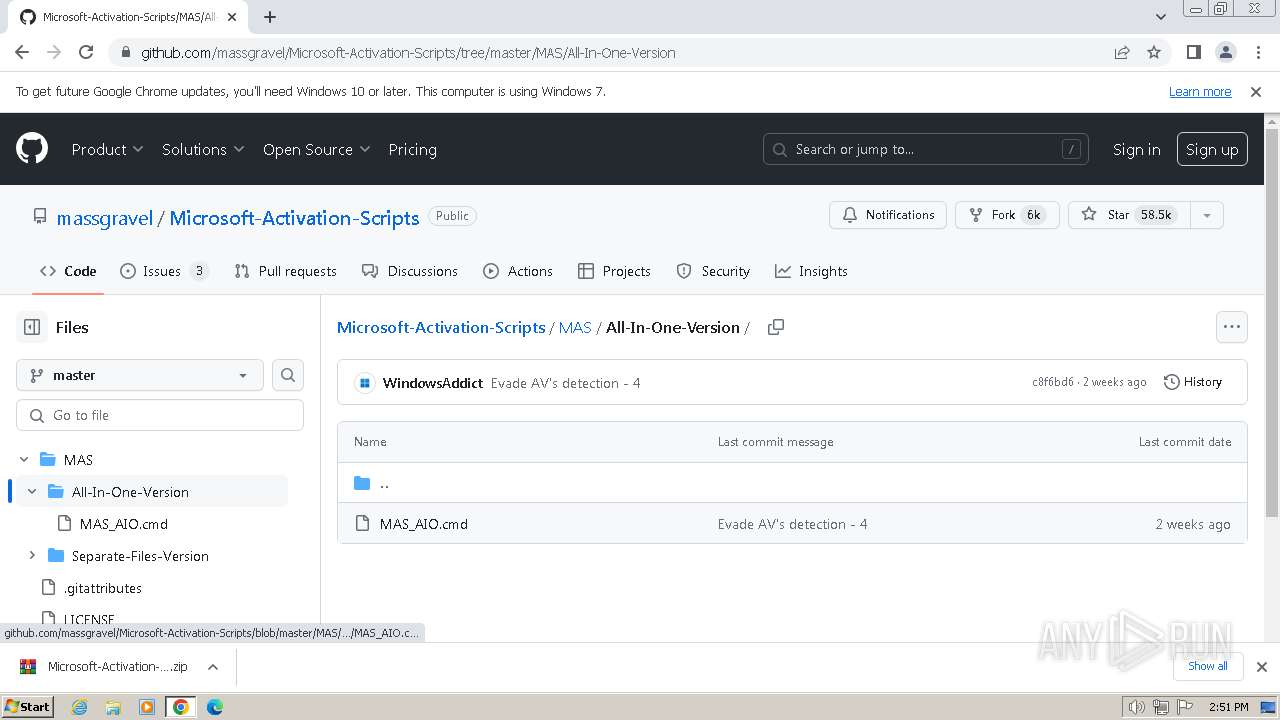The image size is (1280, 720).
Task: Open the media player taskbar icon
Action: pyautogui.click(x=147, y=707)
